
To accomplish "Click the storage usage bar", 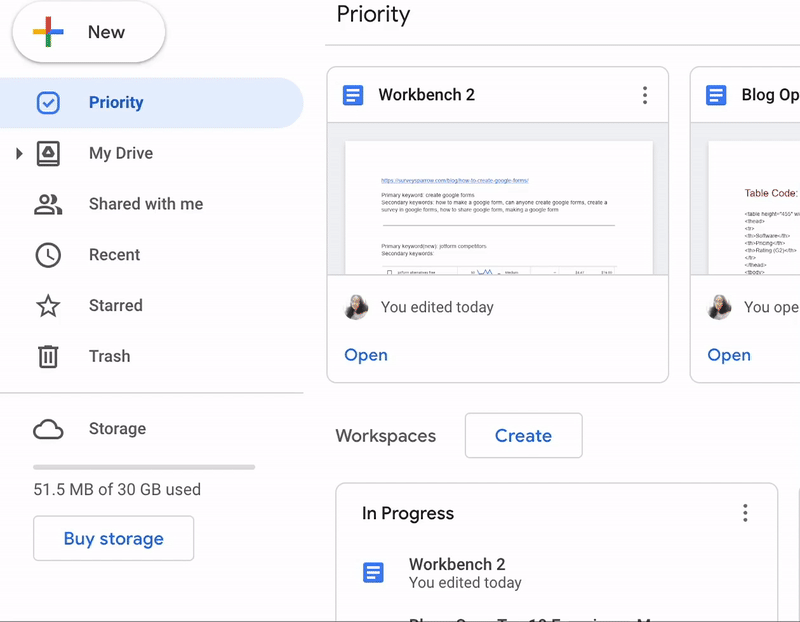I will pyautogui.click(x=143, y=466).
